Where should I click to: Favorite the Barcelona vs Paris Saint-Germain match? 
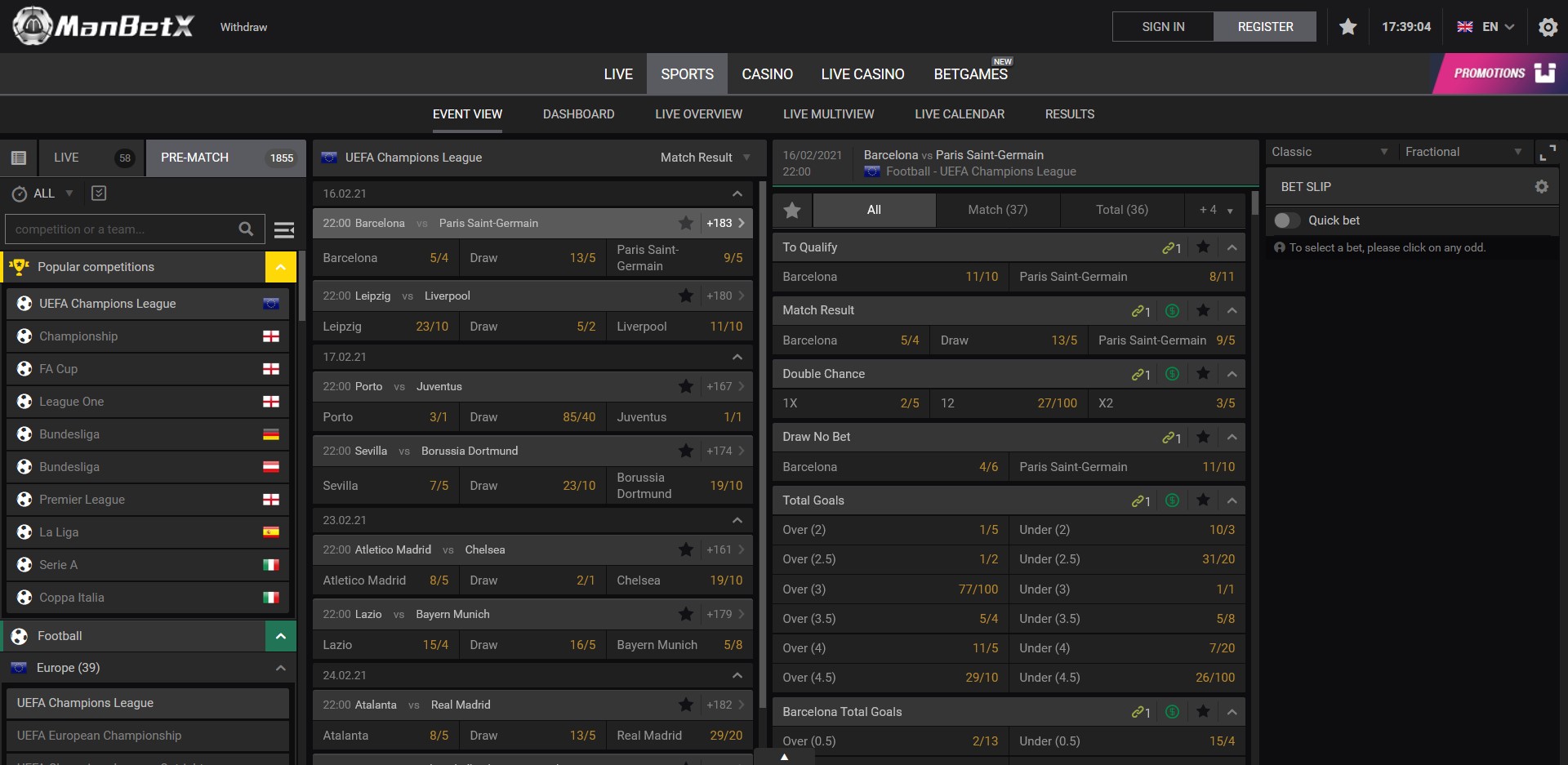pos(686,223)
